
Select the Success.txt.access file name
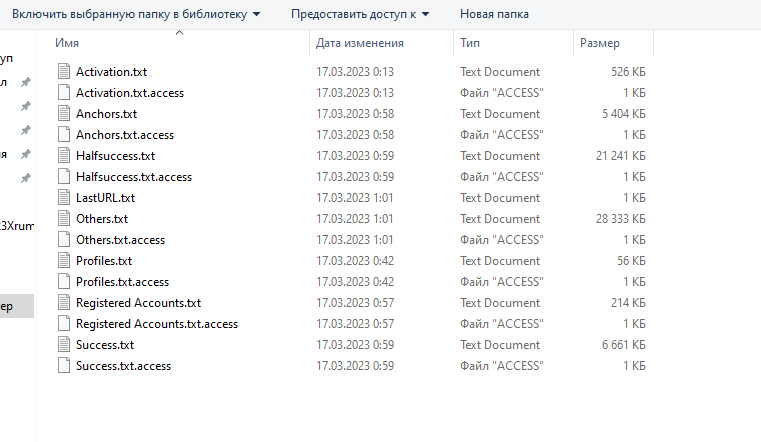coord(123,366)
